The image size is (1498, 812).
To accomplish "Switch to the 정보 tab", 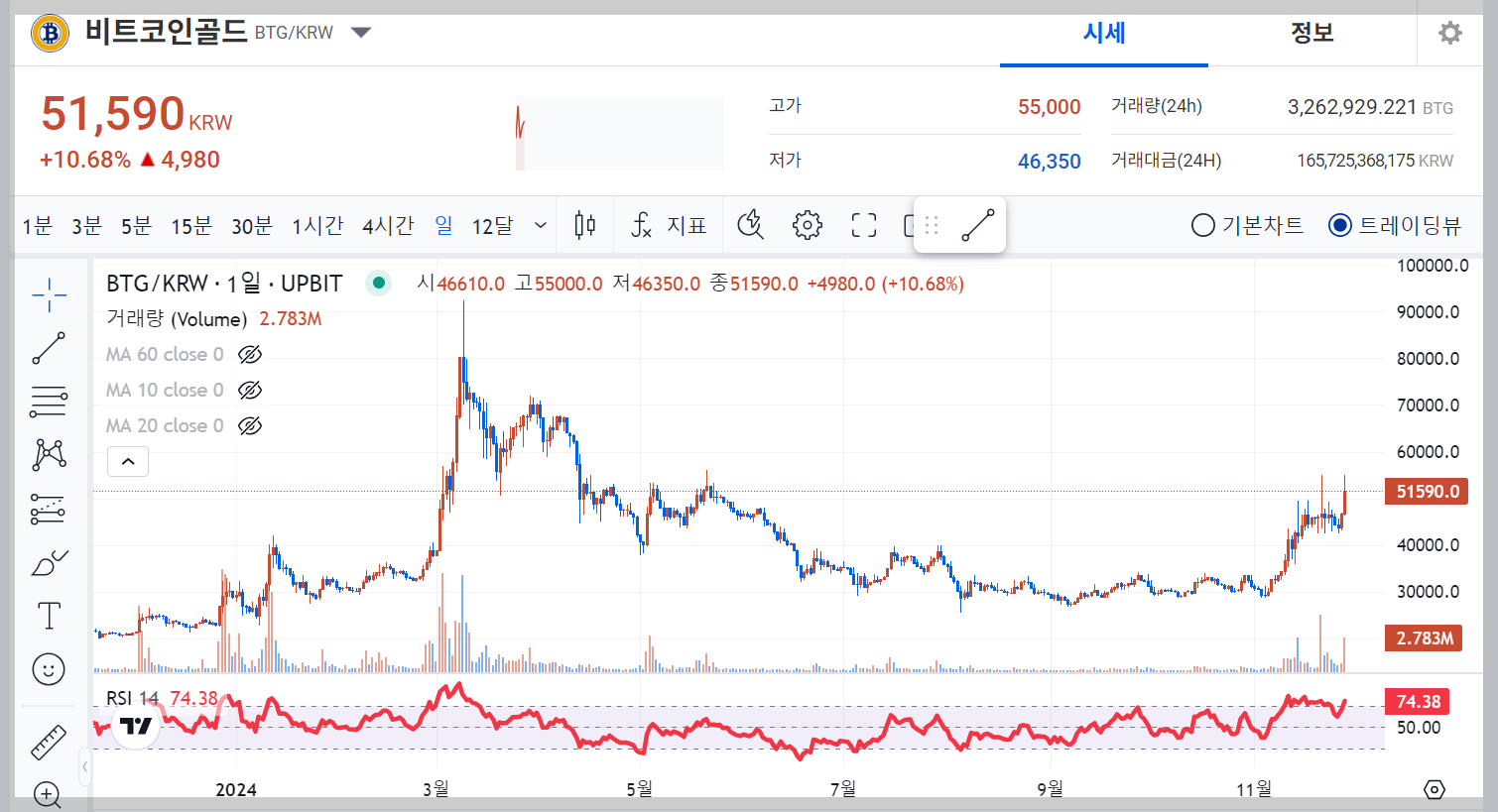I will pos(1312,33).
